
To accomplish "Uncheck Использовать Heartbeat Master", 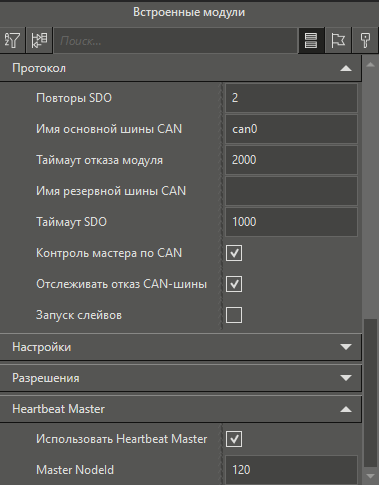I will (234, 439).
